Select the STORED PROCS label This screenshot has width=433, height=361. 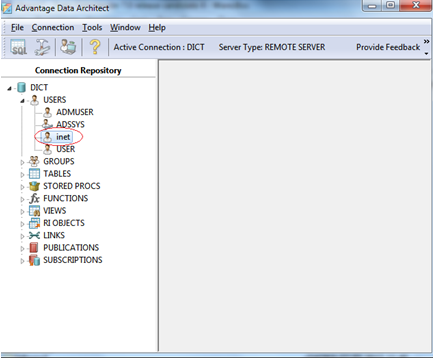(72, 186)
